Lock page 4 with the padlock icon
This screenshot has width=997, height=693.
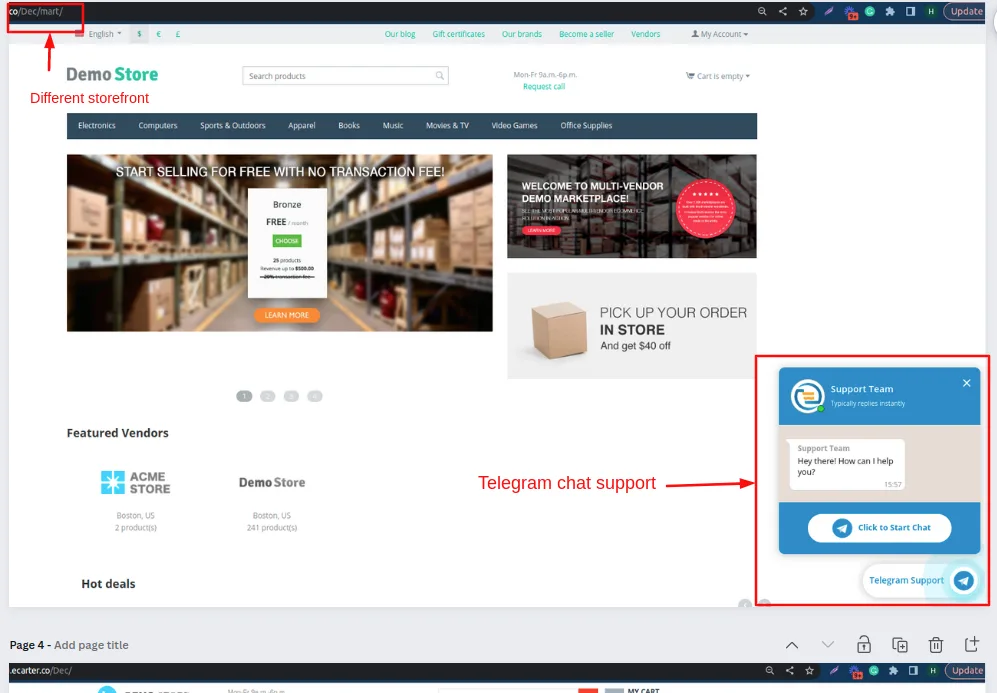tap(863, 645)
